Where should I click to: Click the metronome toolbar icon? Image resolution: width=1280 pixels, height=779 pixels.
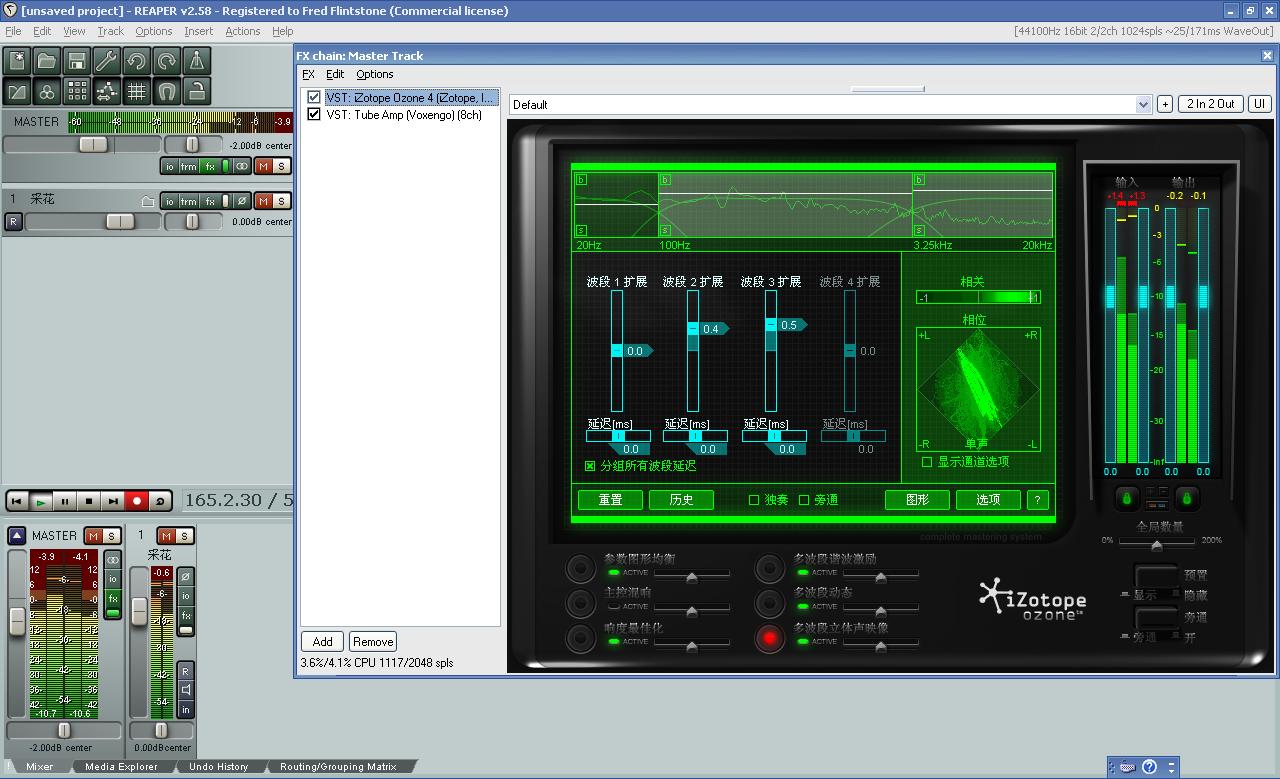pos(197,61)
